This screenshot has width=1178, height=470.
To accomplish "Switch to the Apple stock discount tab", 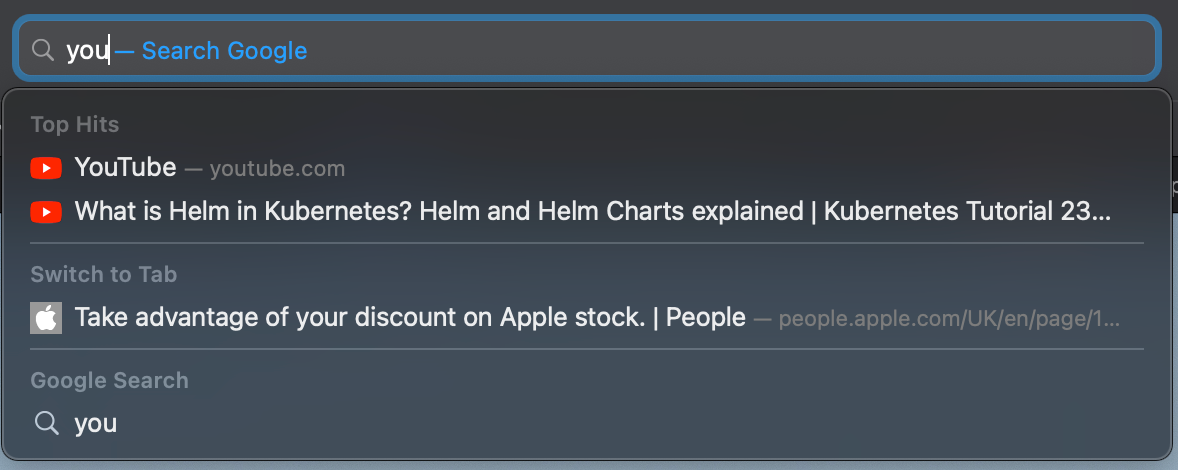I will [x=586, y=318].
